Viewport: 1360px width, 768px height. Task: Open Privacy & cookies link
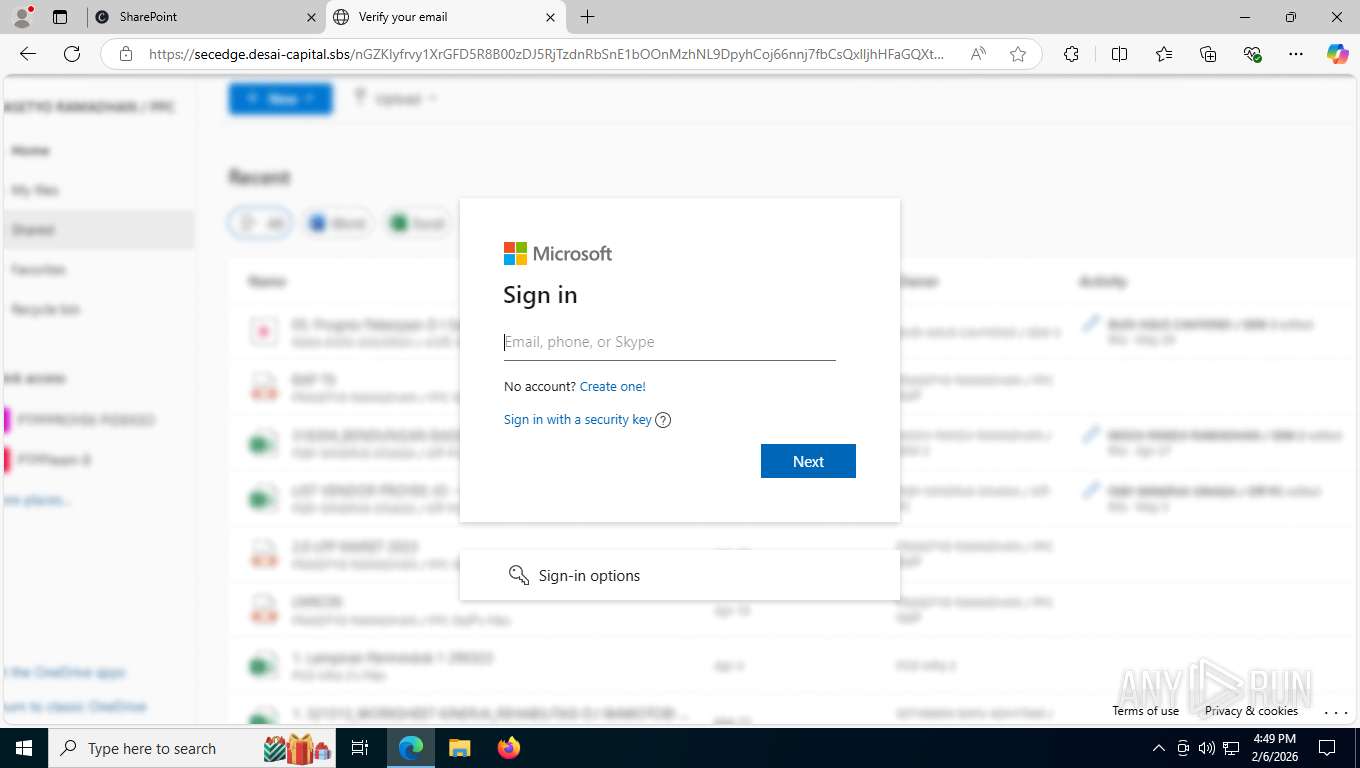(x=1251, y=711)
